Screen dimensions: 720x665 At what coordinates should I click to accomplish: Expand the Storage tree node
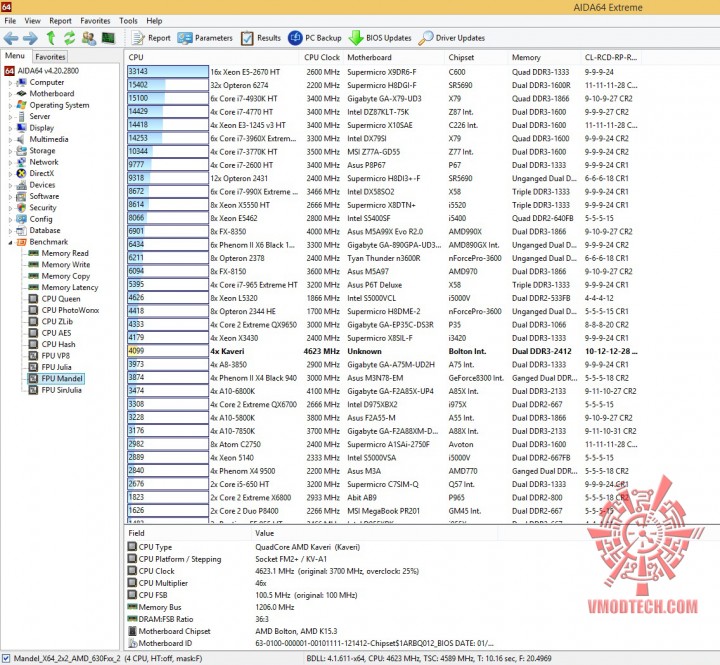[x=10, y=151]
